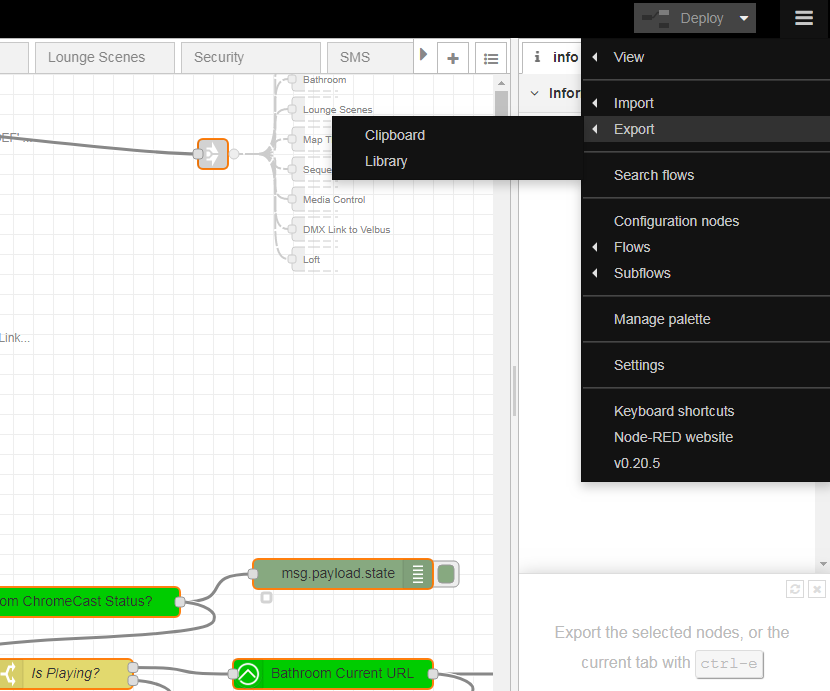
Task: Open the list of flow tabs icon
Action: click(490, 58)
